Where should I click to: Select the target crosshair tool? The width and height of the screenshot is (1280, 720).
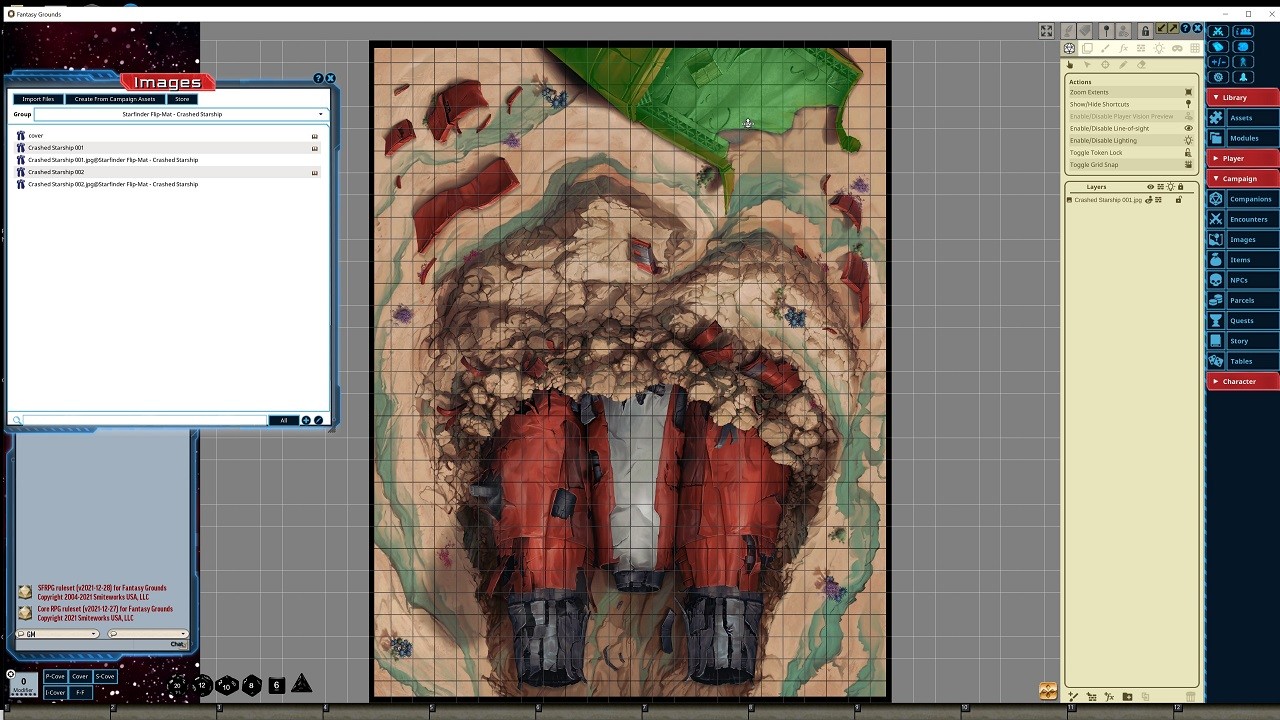tap(1105, 65)
